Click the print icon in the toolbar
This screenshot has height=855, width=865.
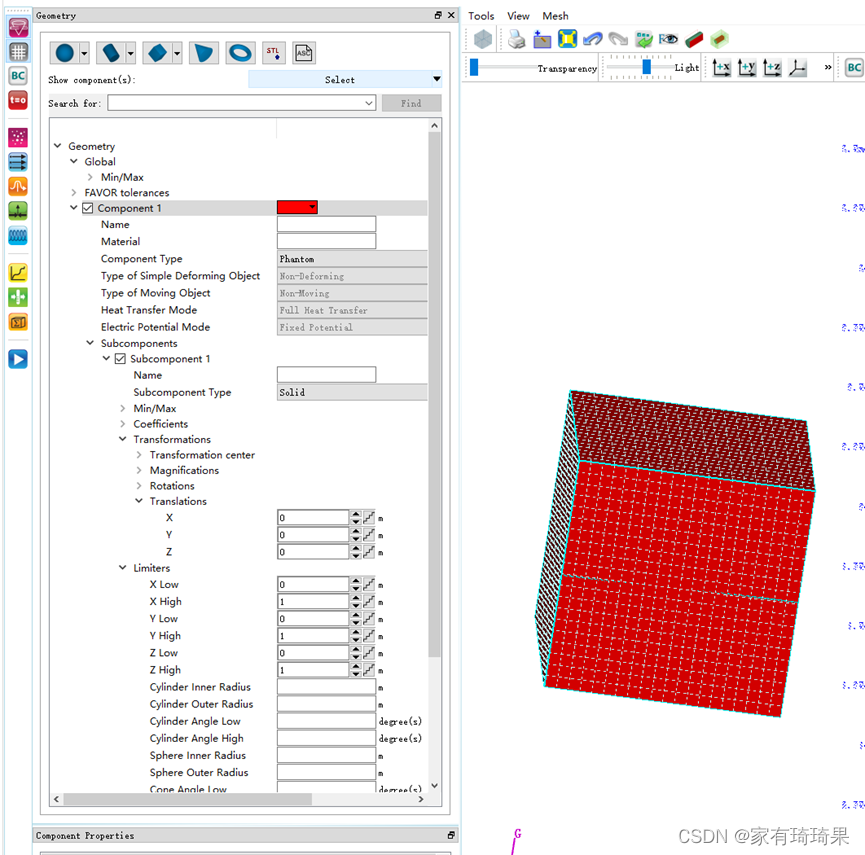click(516, 39)
